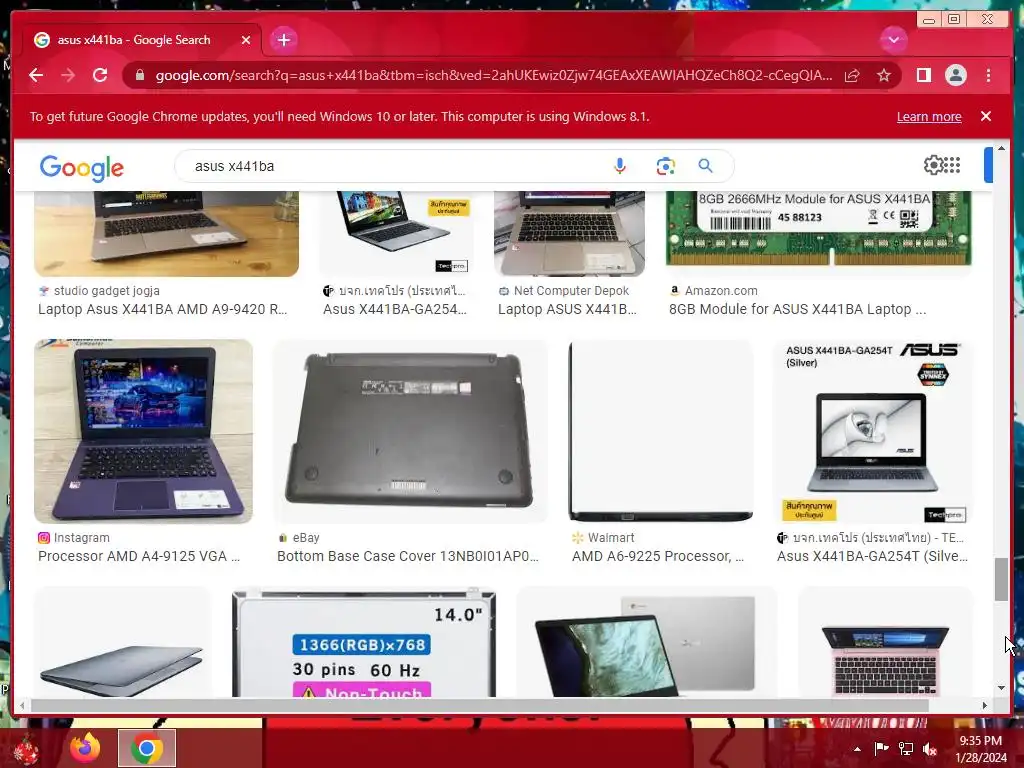The width and height of the screenshot is (1024, 768).
Task: Open Google quick settings gear
Action: coord(933,165)
